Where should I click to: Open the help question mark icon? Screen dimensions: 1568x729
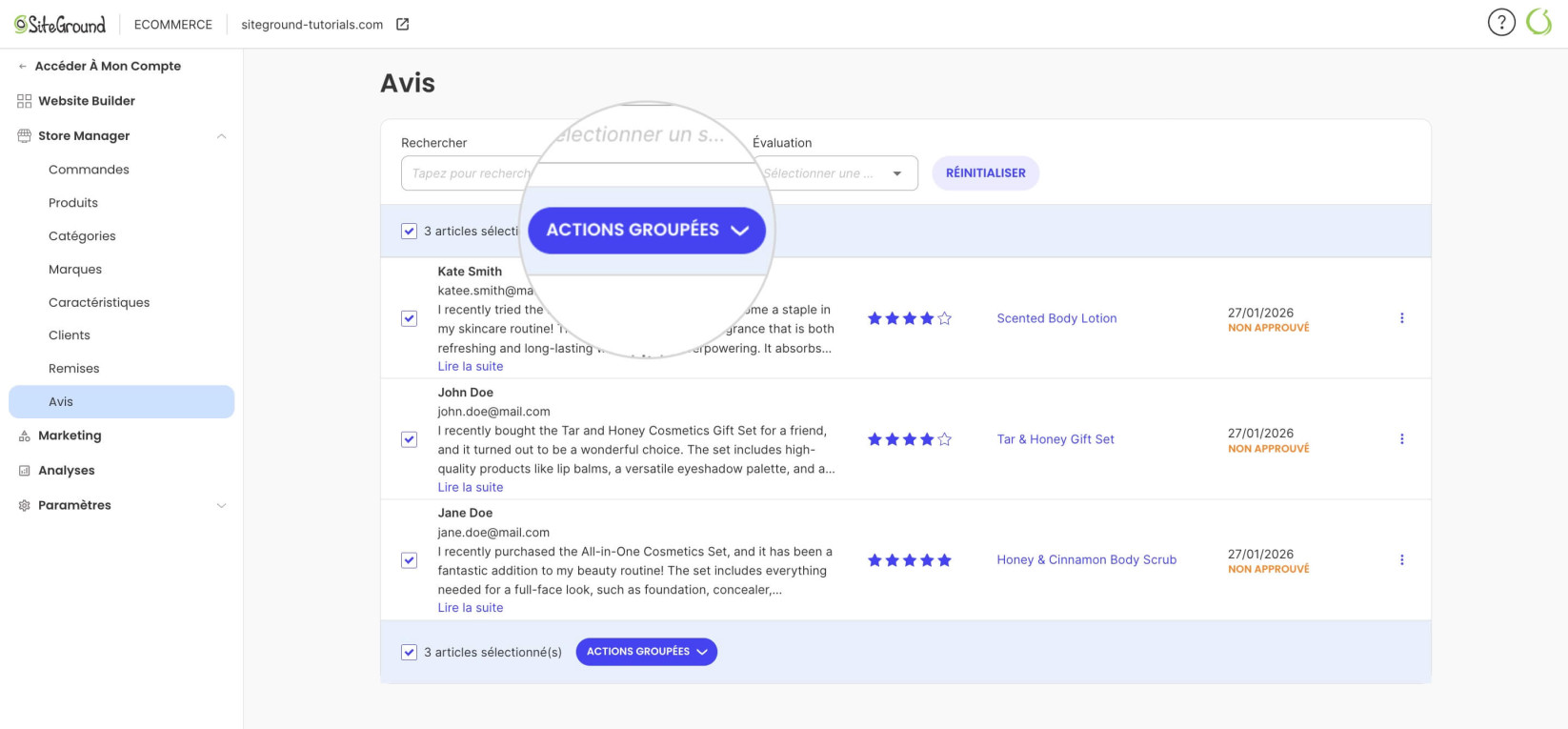coord(1501,22)
